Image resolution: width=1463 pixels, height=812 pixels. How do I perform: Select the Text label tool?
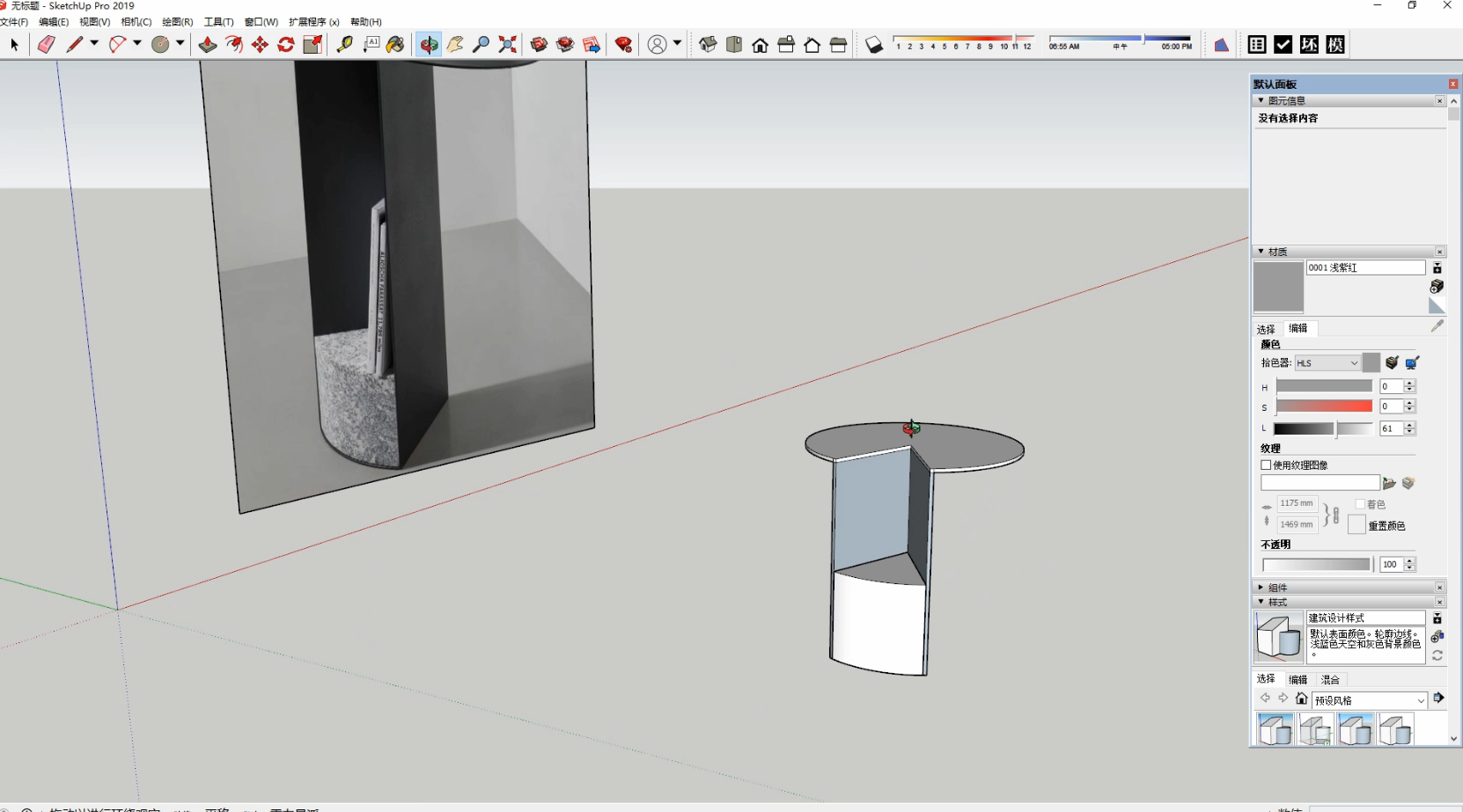pyautogui.click(x=371, y=44)
